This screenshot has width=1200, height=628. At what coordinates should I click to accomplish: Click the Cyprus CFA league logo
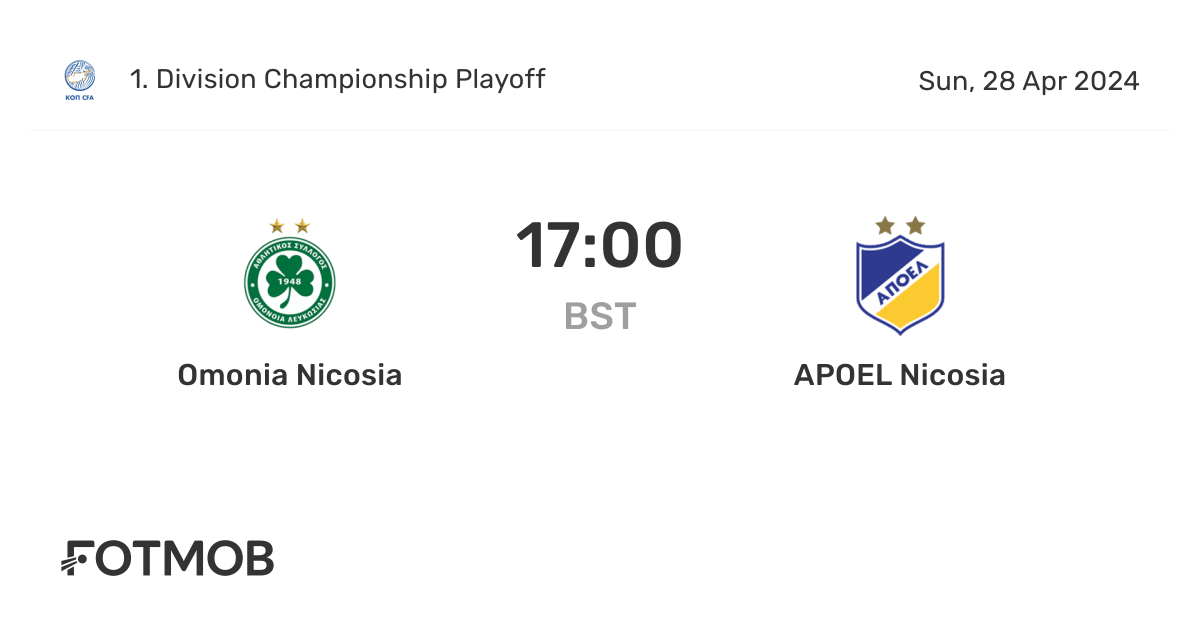[80, 81]
